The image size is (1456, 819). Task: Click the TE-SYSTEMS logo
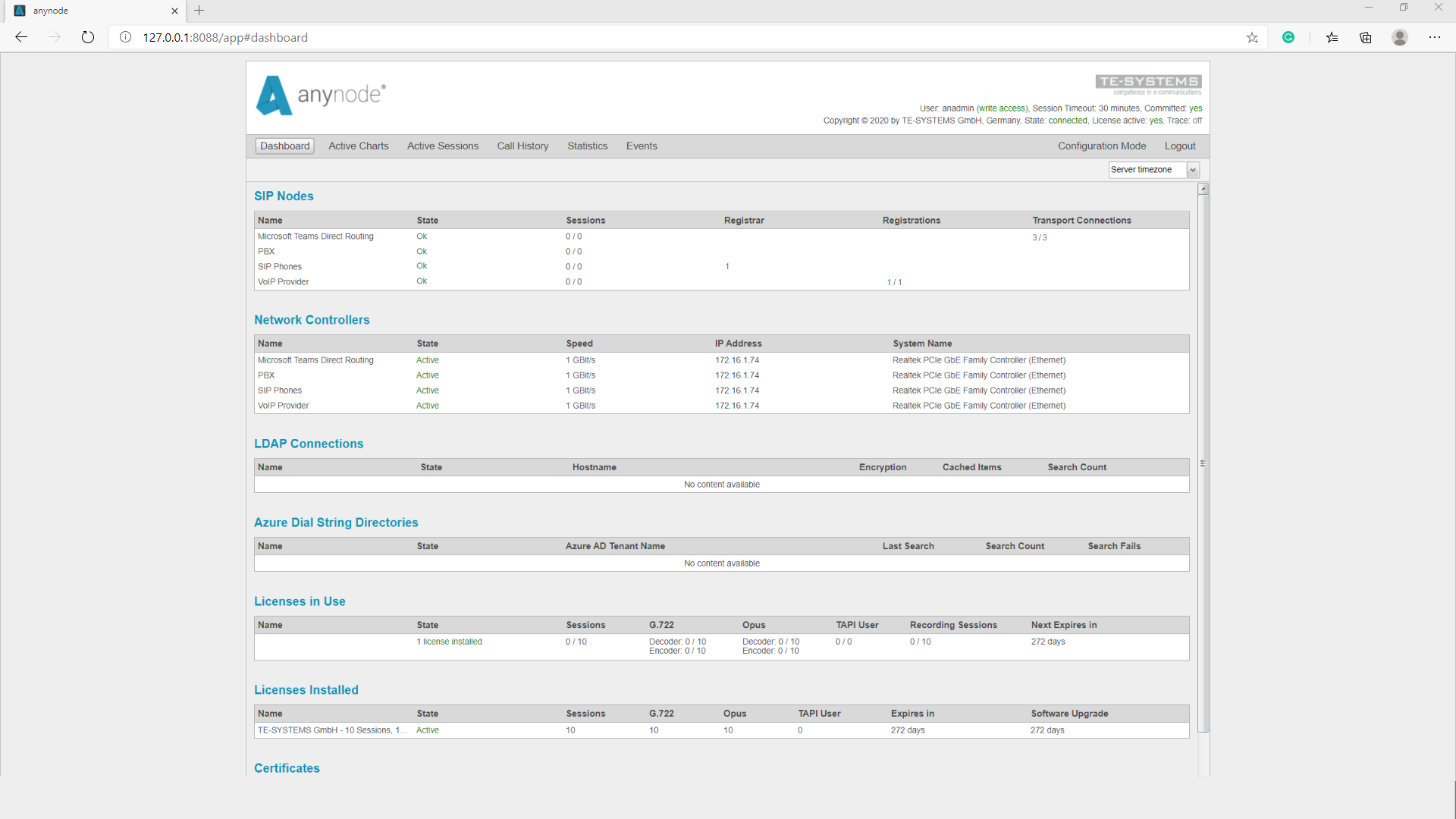coord(1148,83)
